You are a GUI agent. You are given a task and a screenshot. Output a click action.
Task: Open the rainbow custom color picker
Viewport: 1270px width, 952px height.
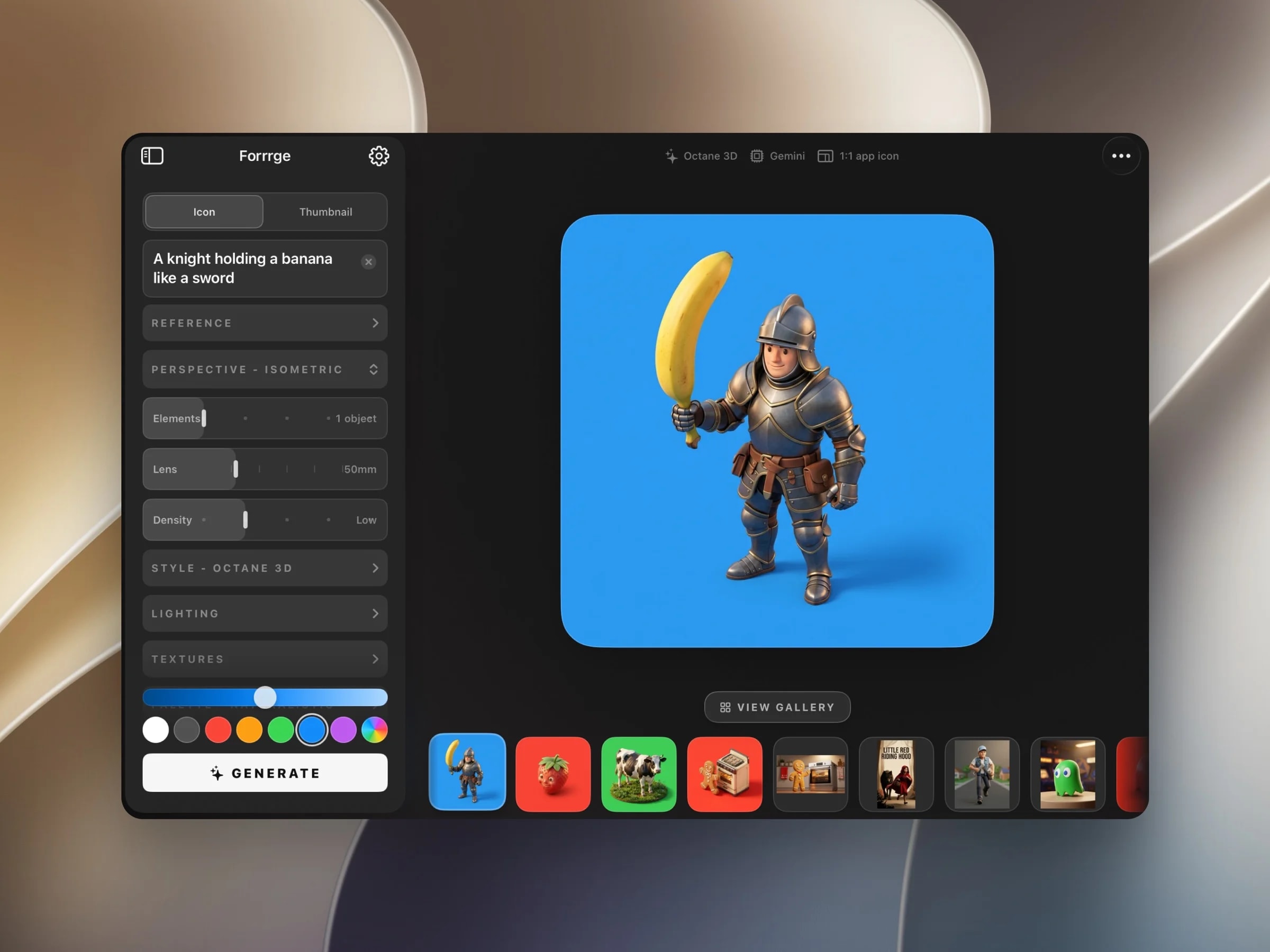(x=374, y=730)
